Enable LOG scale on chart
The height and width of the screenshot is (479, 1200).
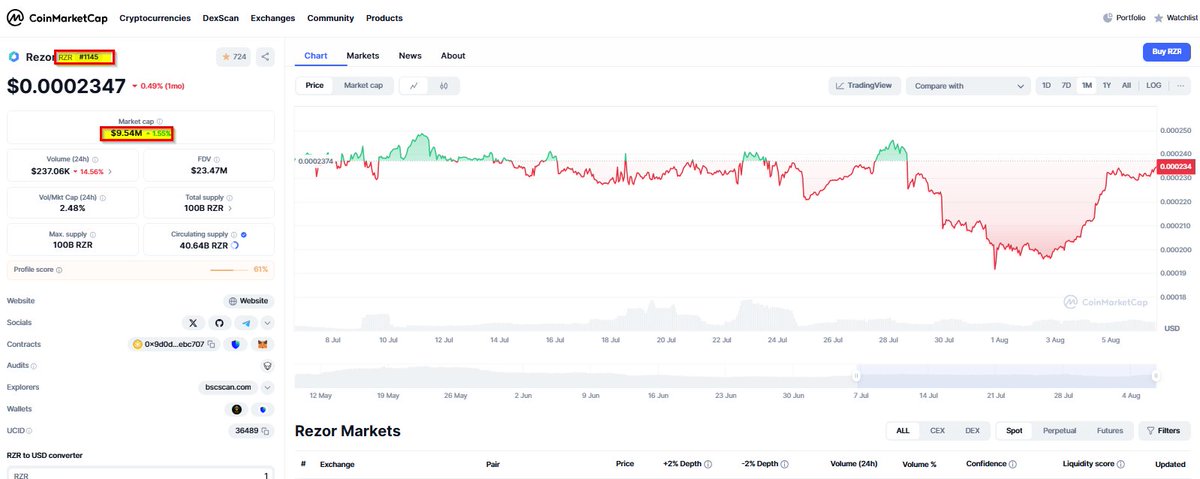click(1153, 86)
